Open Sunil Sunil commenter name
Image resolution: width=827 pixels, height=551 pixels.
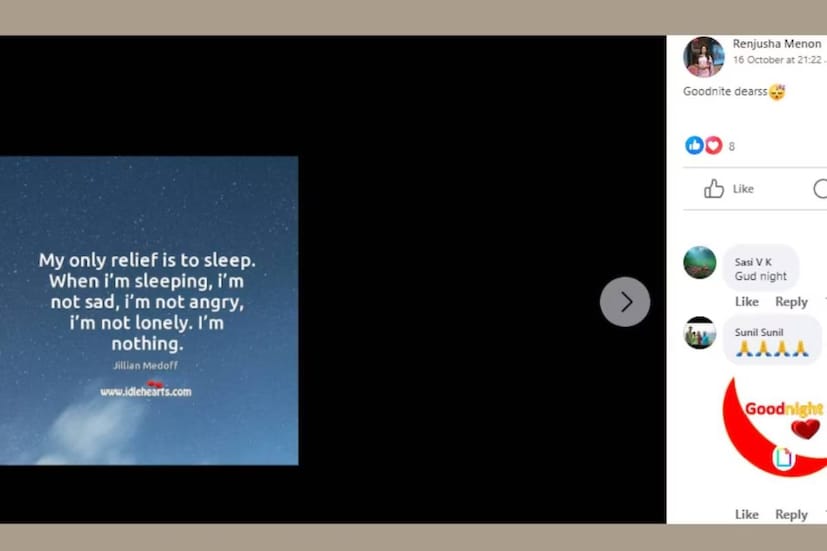758,332
